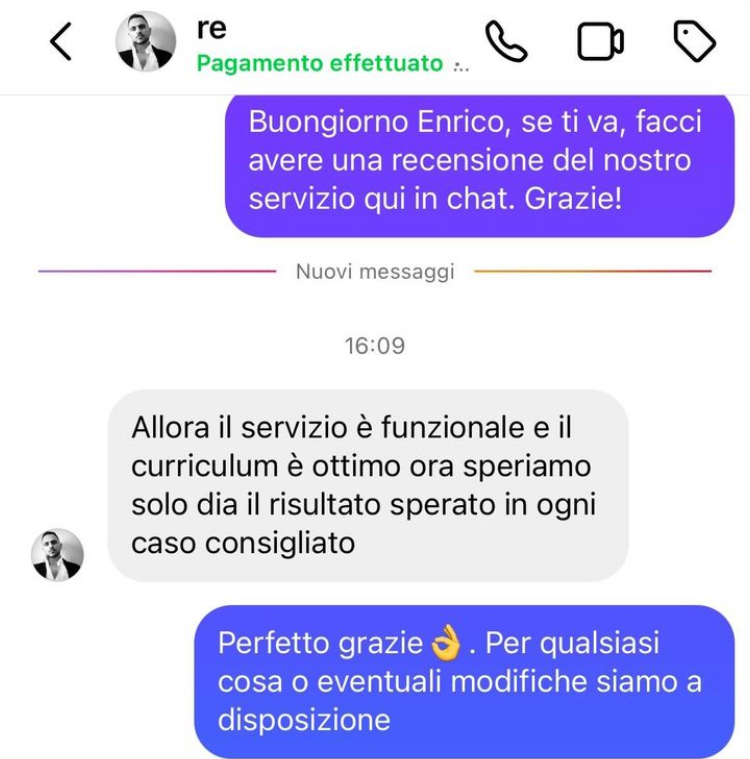
Task: Open the contact name 're' in header
Action: [x=212, y=29]
